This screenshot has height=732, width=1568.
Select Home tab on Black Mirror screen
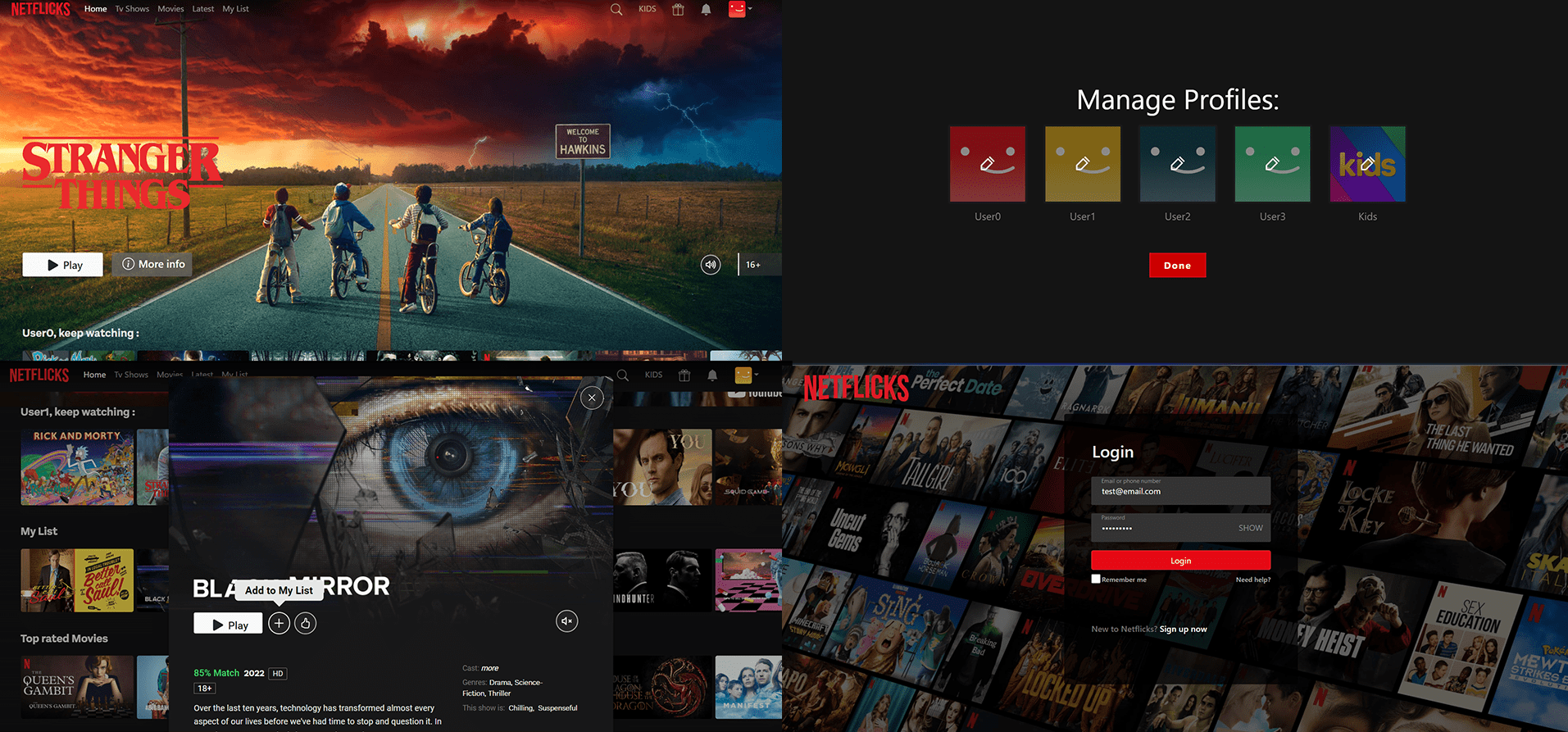(x=94, y=375)
